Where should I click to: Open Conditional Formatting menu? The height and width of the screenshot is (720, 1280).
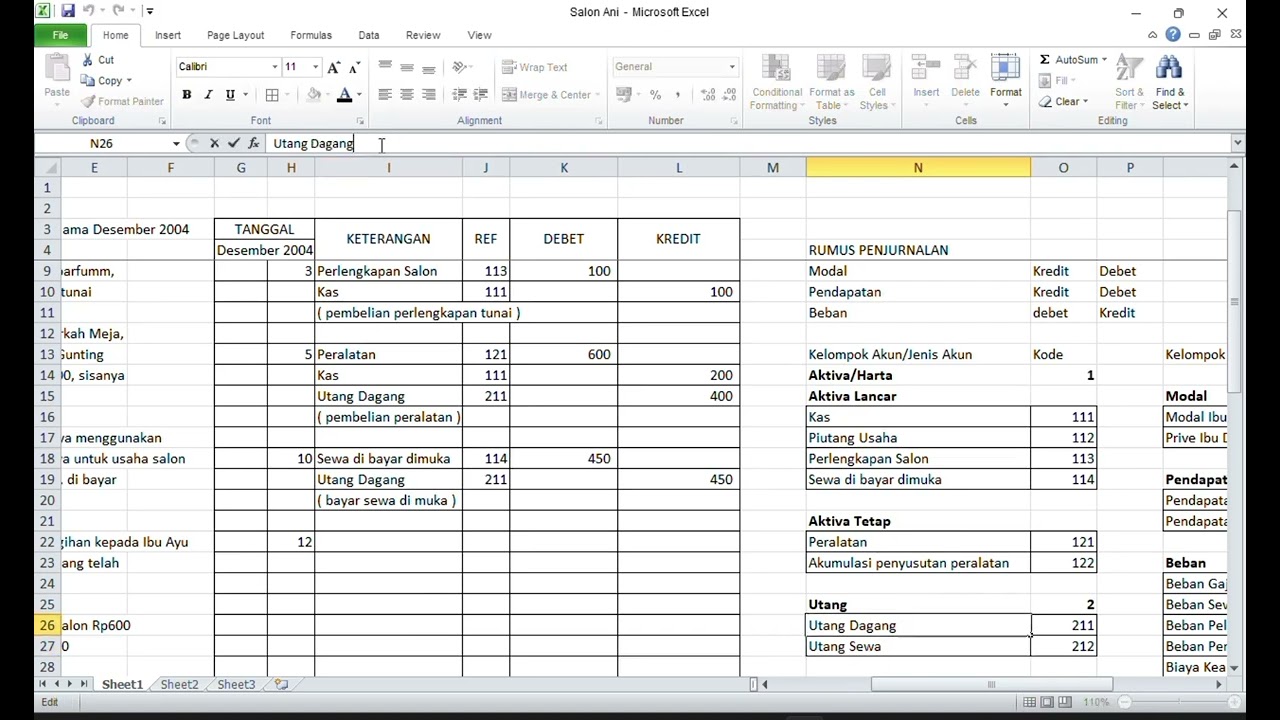point(776,82)
